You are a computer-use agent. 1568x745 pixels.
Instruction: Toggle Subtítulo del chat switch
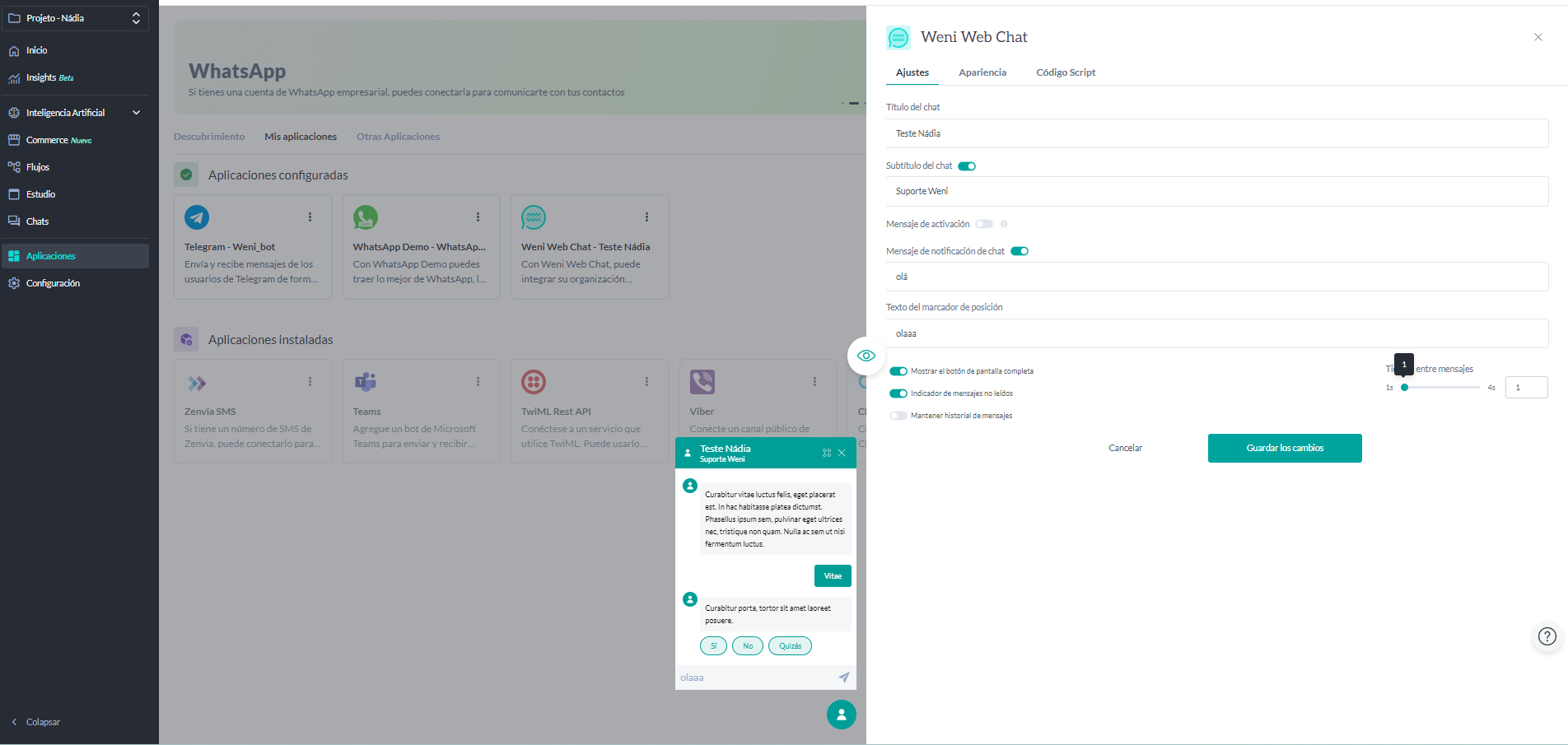tap(967, 166)
